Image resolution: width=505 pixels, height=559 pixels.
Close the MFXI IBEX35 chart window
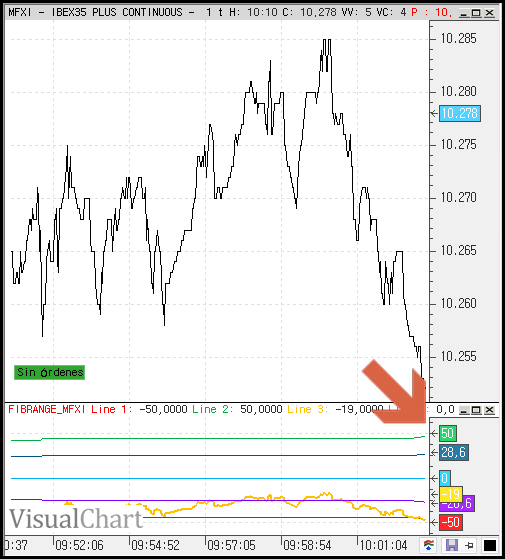489,13
